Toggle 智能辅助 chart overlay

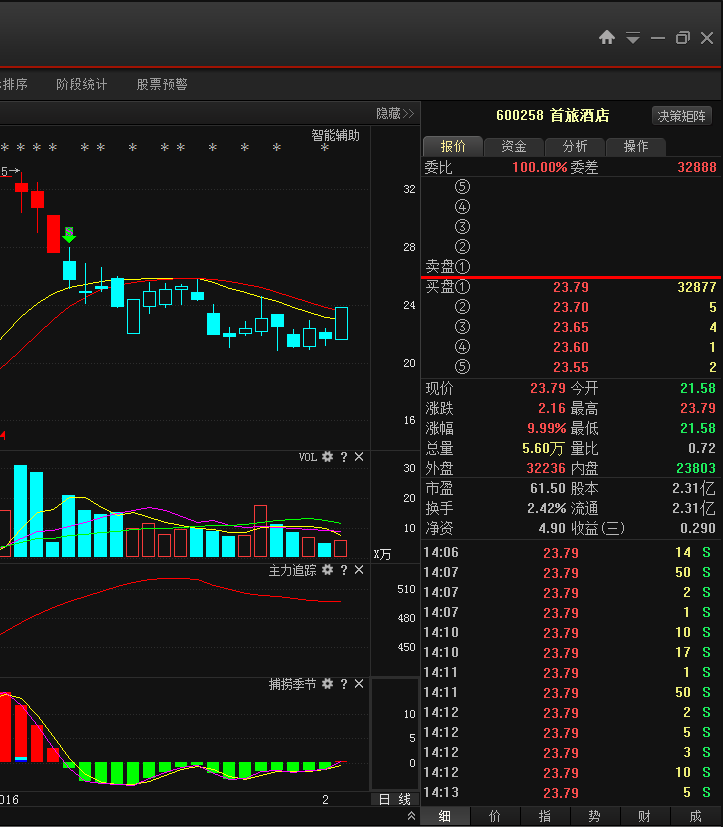click(335, 135)
